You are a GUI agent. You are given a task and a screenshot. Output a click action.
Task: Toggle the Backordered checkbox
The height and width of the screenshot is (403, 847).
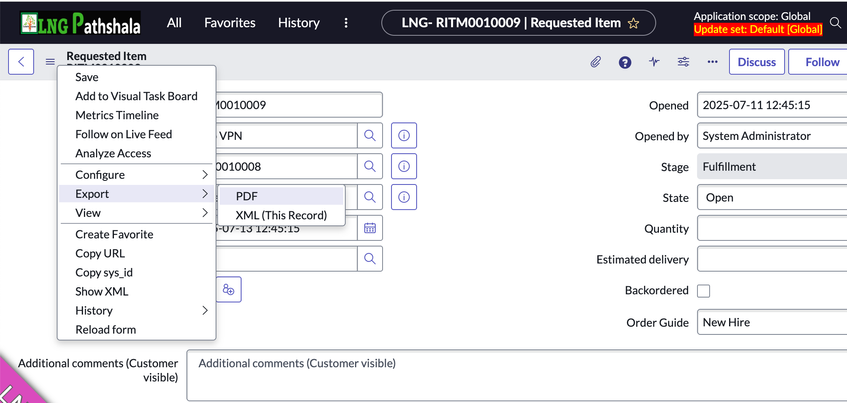click(x=703, y=291)
